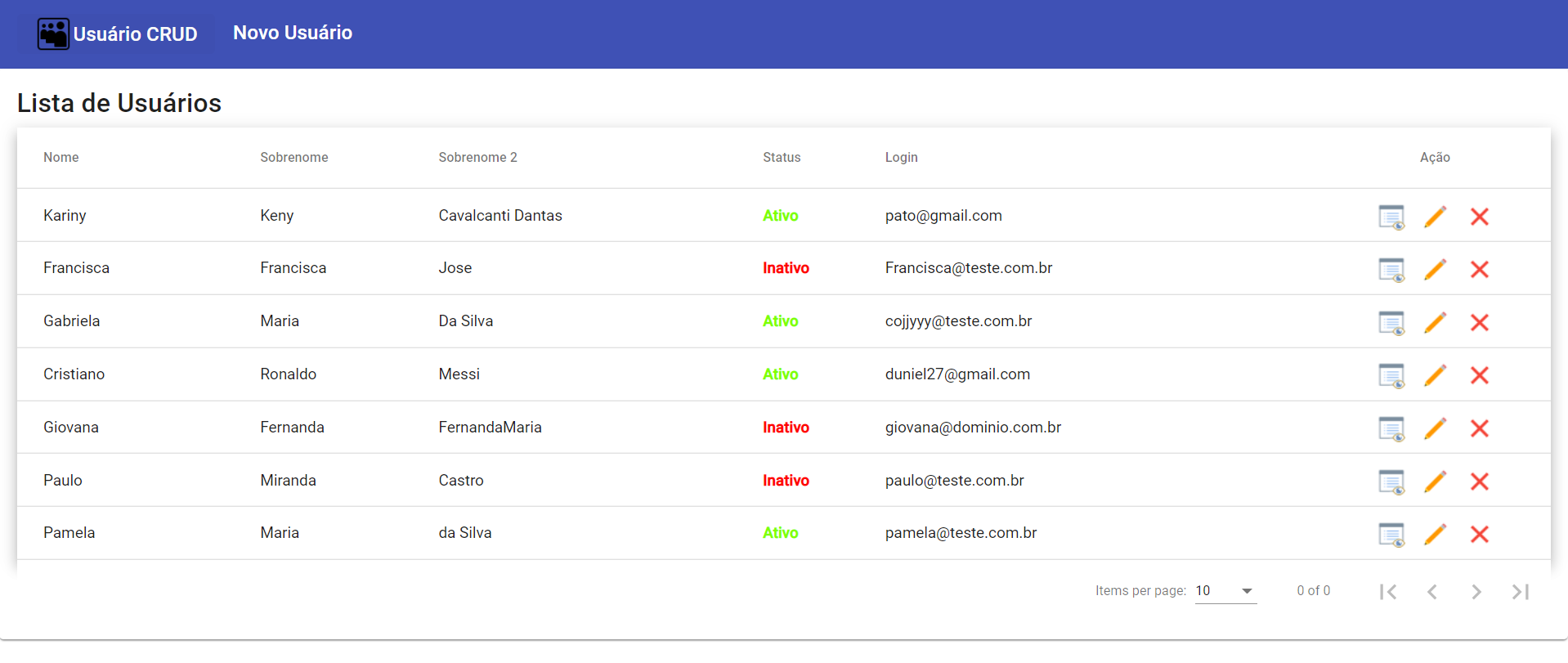View details of user Kariny
1568x663 pixels.
tap(1391, 217)
